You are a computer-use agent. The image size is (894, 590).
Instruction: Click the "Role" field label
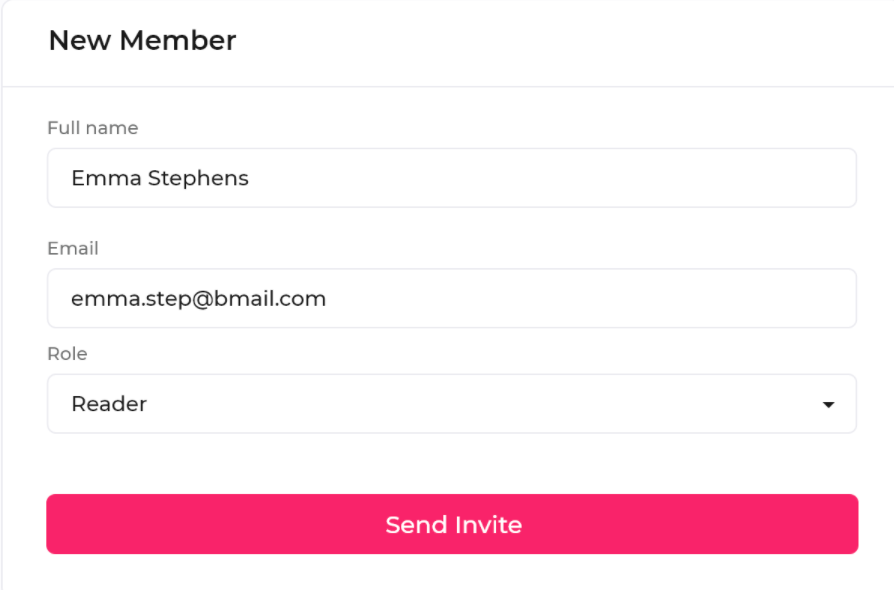click(67, 354)
